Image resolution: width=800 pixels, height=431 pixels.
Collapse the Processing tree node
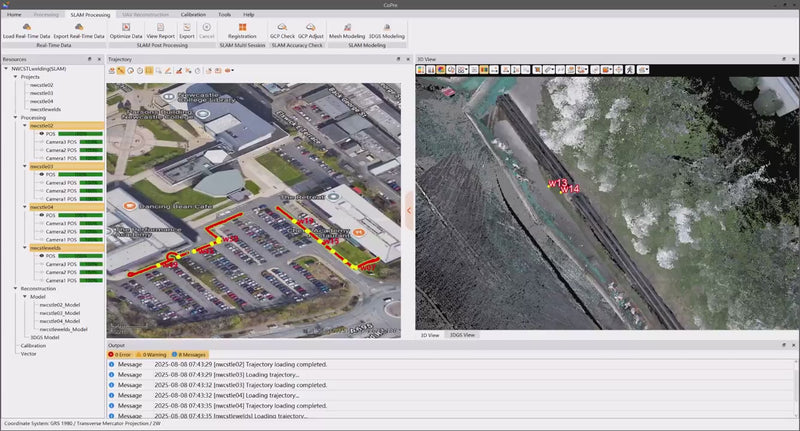point(15,118)
